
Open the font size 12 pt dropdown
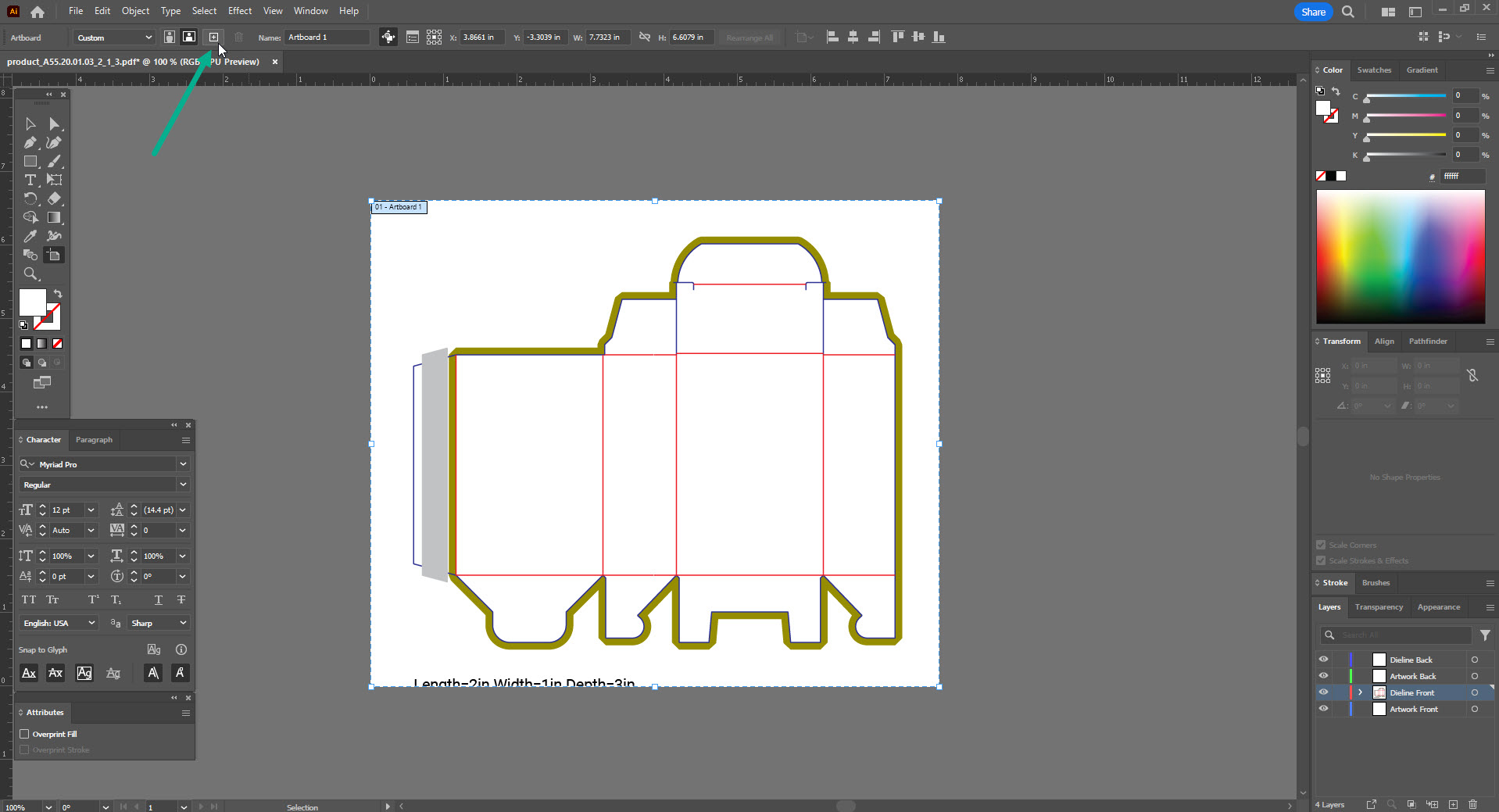91,510
